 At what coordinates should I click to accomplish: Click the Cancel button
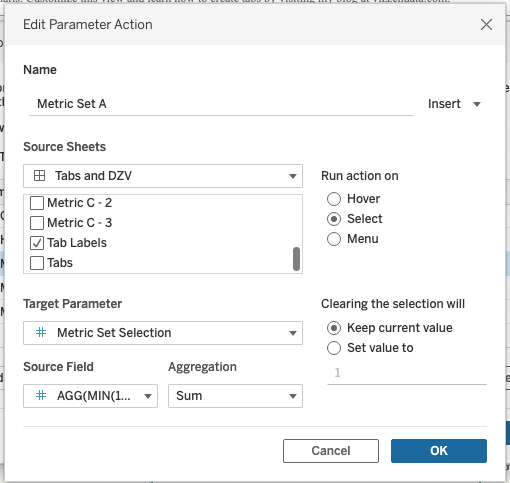(x=331, y=451)
